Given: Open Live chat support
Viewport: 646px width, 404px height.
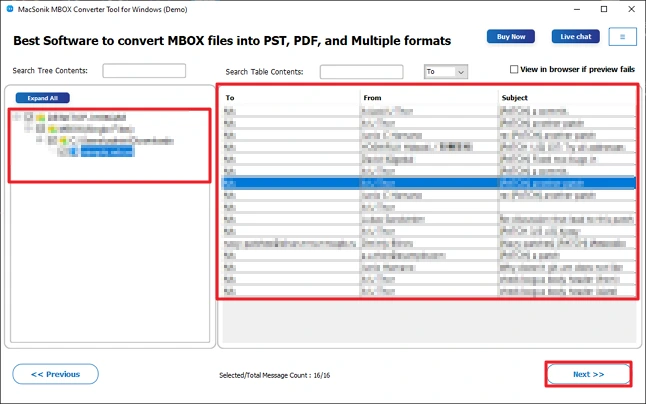Looking at the screenshot, I should pos(576,37).
